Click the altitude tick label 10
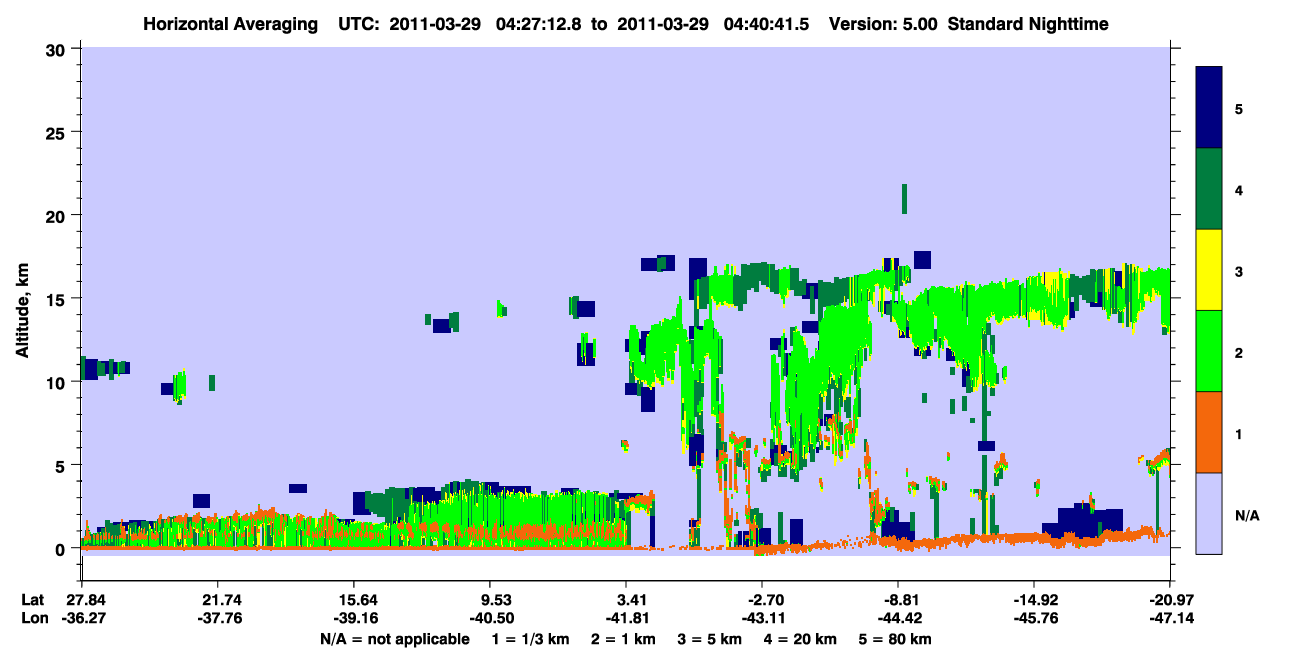 (x=58, y=382)
